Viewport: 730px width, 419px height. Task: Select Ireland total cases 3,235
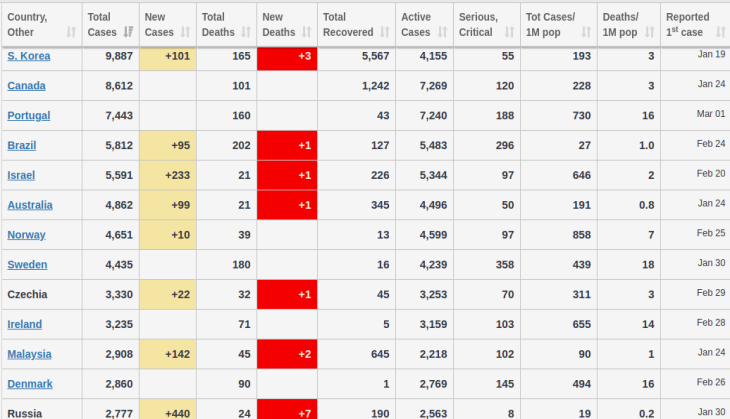(x=119, y=324)
